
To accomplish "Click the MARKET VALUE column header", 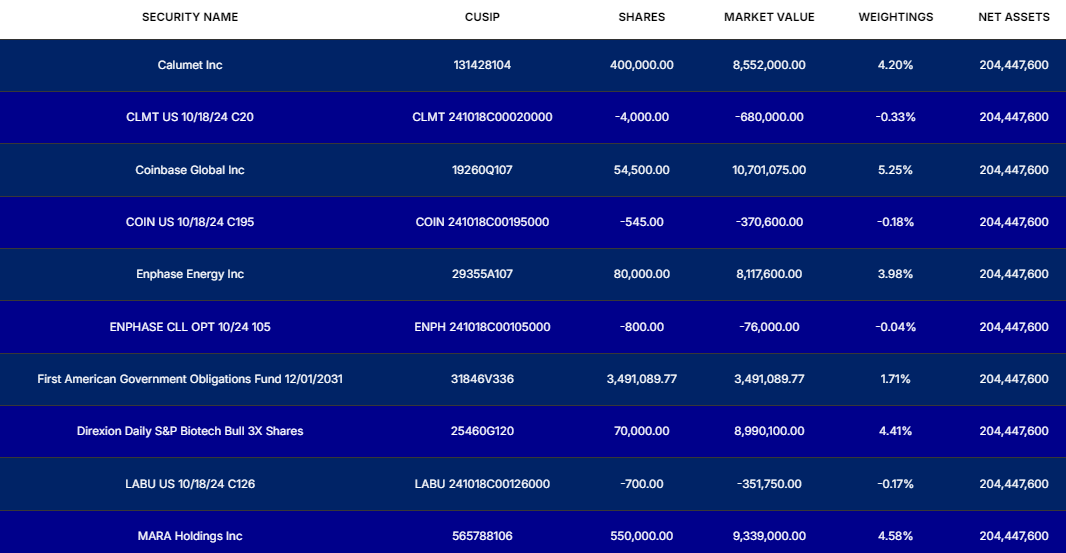I will click(x=769, y=17).
